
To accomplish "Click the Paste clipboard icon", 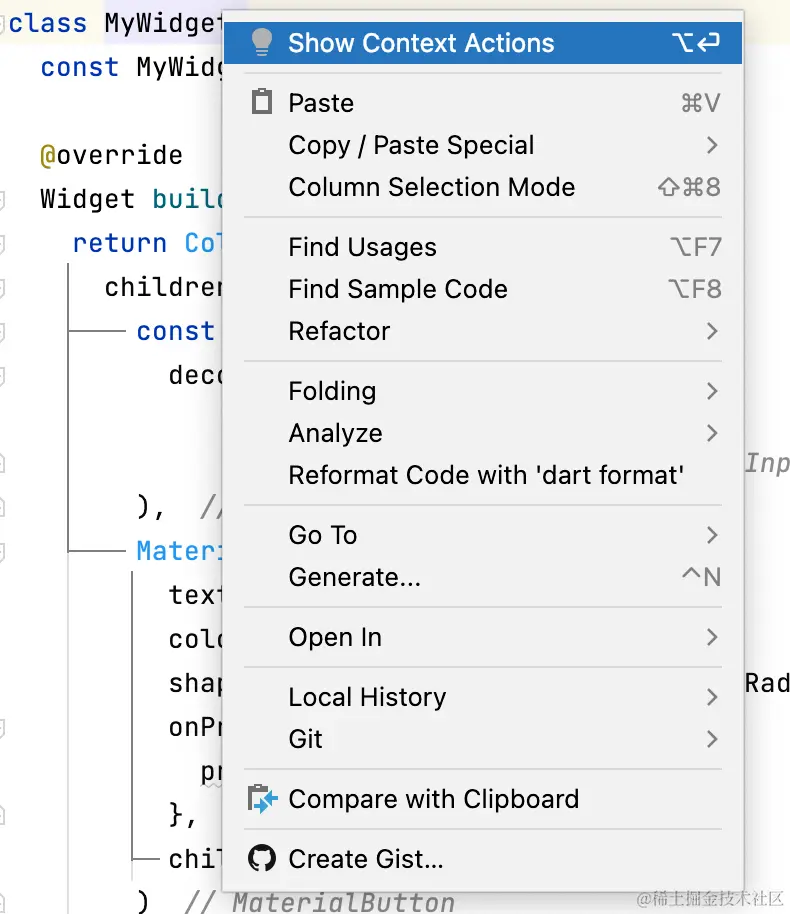I will point(262,102).
